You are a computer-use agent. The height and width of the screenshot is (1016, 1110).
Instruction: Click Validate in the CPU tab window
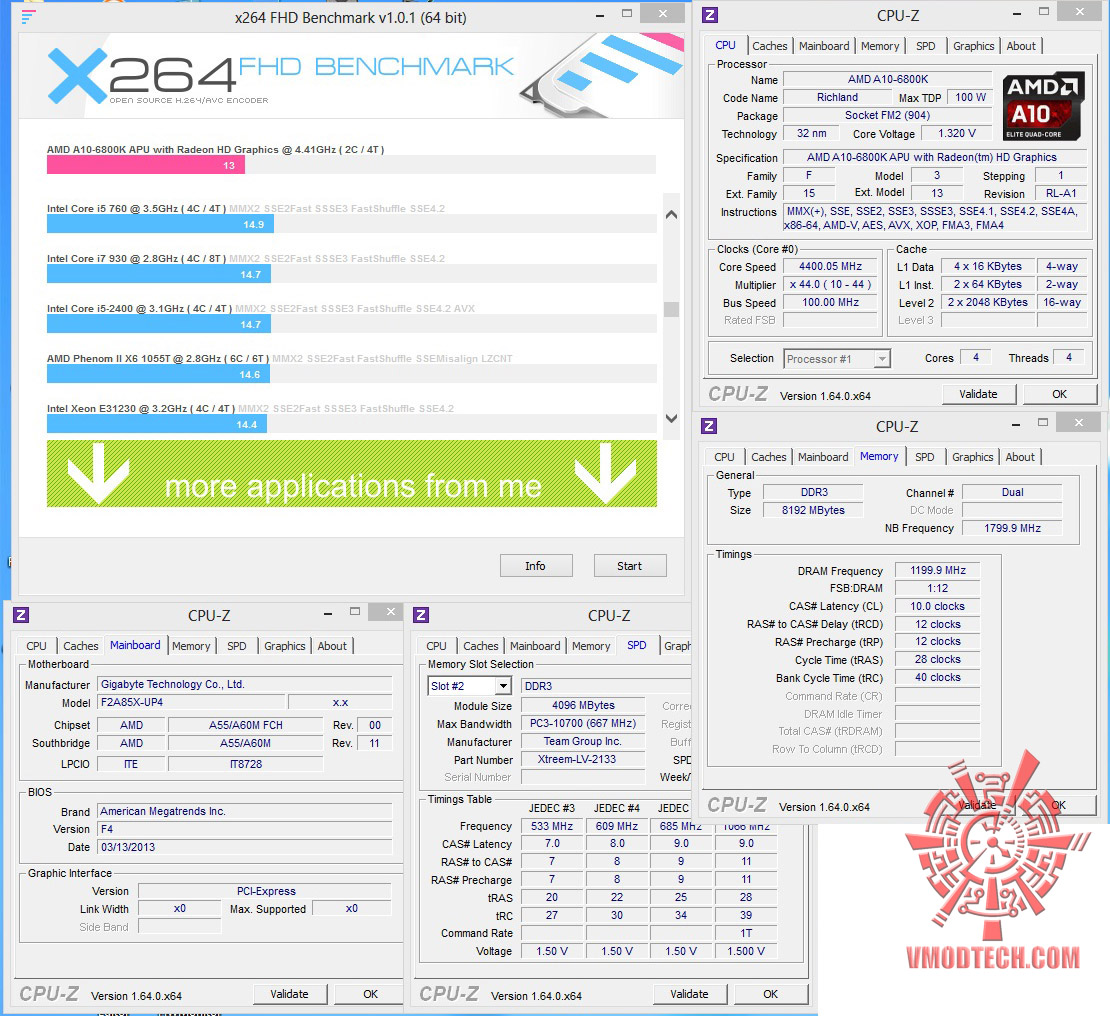click(x=978, y=394)
